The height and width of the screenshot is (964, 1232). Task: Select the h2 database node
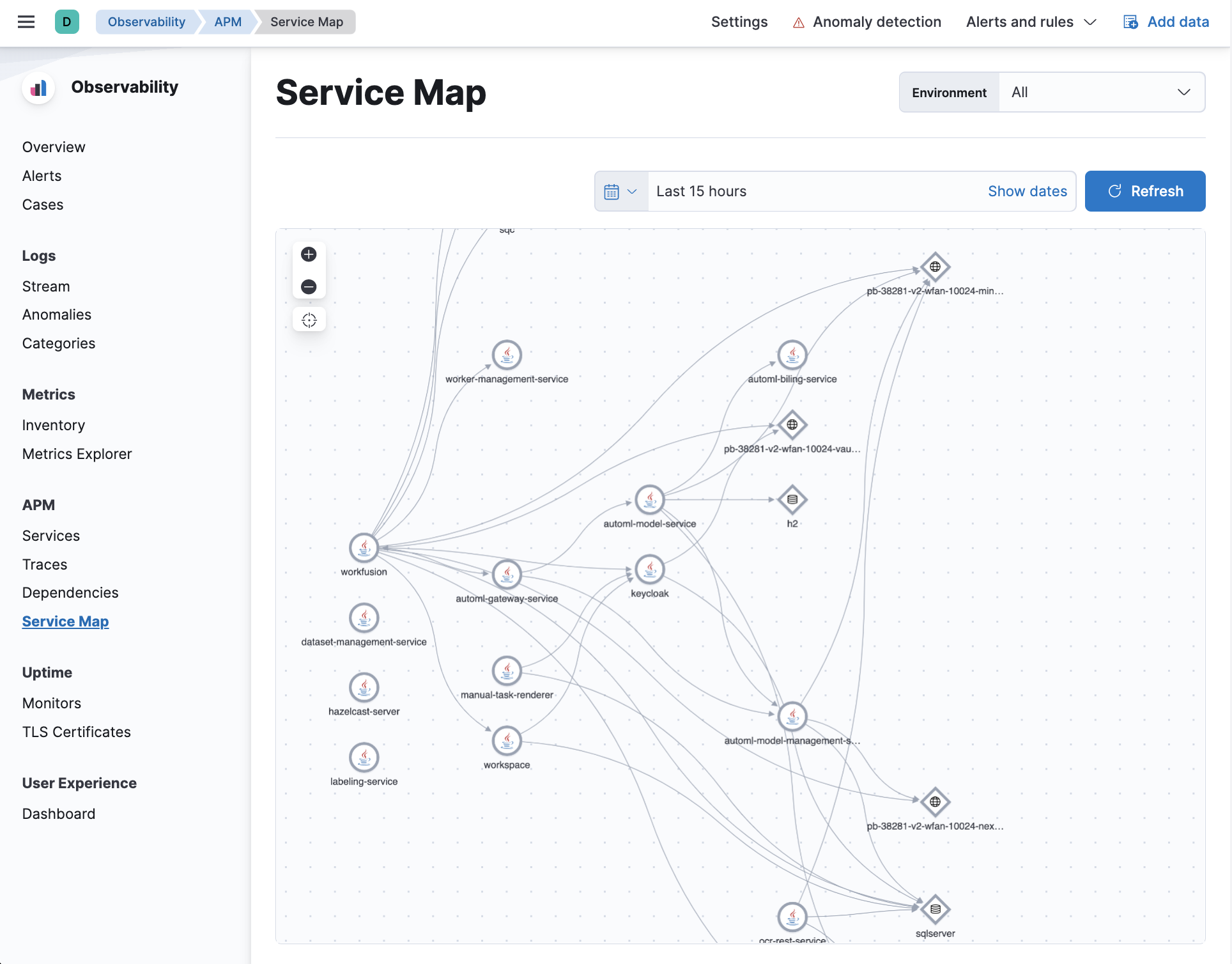click(x=792, y=499)
